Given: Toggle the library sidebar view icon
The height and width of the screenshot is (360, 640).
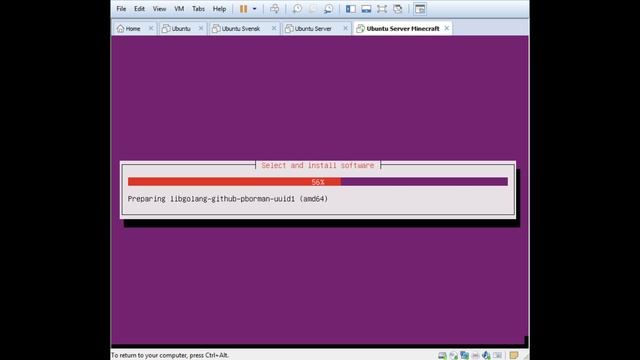Looking at the screenshot, I should click(x=351, y=9).
